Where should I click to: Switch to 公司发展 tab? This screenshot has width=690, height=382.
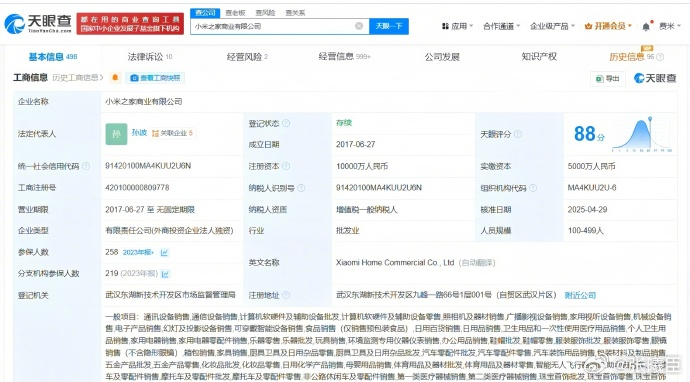pyautogui.click(x=442, y=57)
